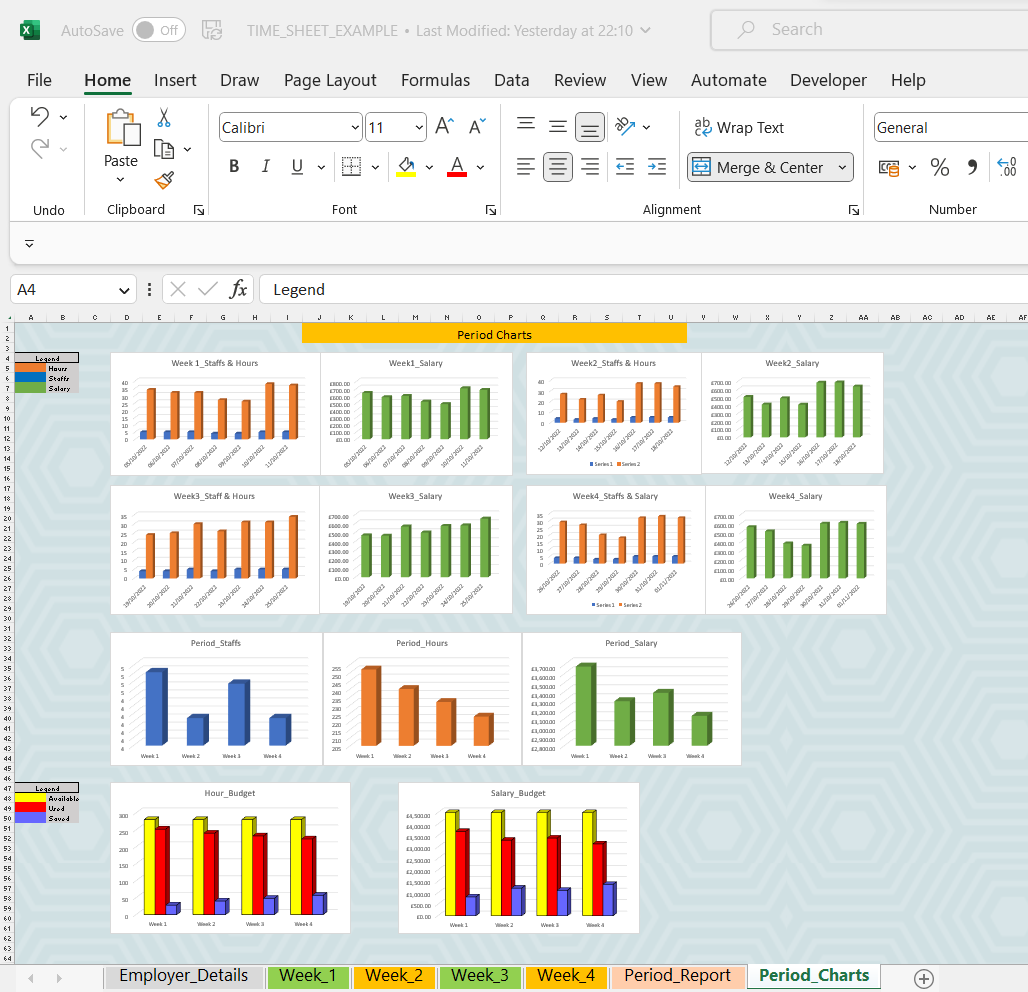Image resolution: width=1028 pixels, height=992 pixels.
Task: Apply Percent number style
Action: click(x=939, y=167)
